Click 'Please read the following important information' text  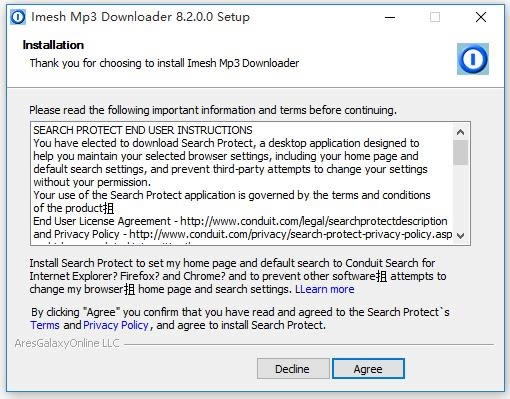coord(213,110)
